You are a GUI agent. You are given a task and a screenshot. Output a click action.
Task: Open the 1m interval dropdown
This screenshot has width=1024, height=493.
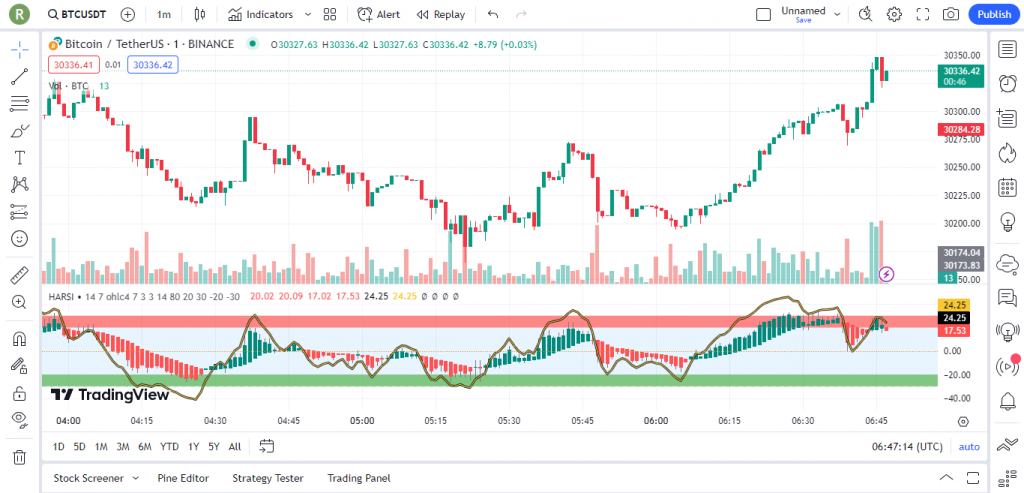point(164,15)
